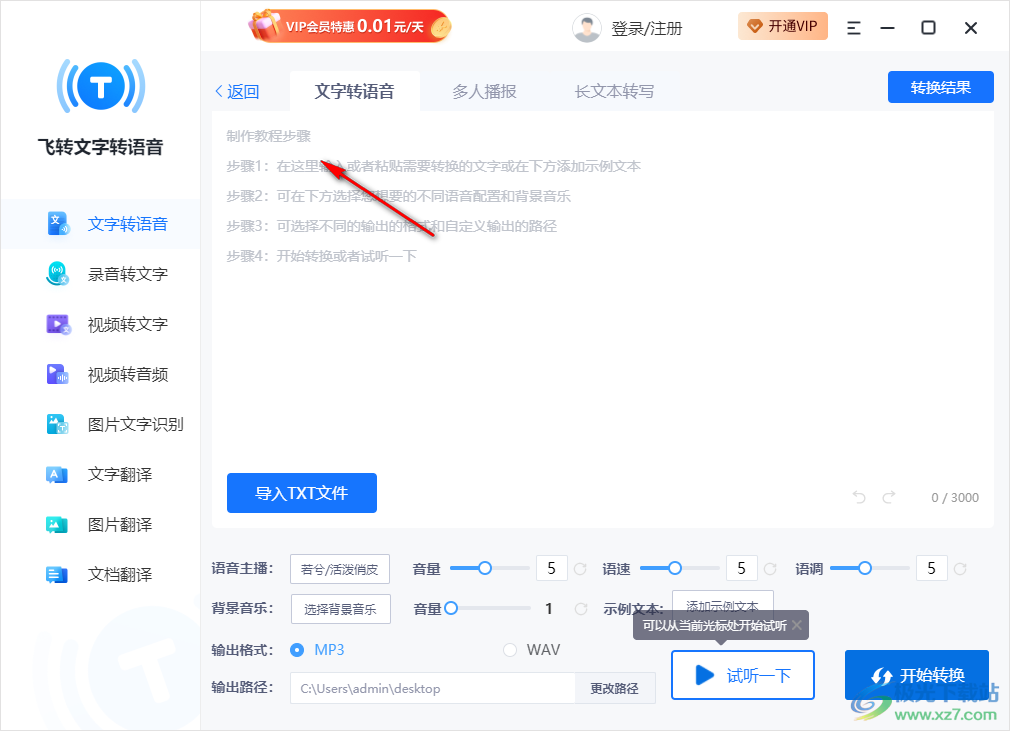Open the 语音主播 voice selector 若兮/活泼俏皮
This screenshot has width=1010, height=731.
click(339, 569)
